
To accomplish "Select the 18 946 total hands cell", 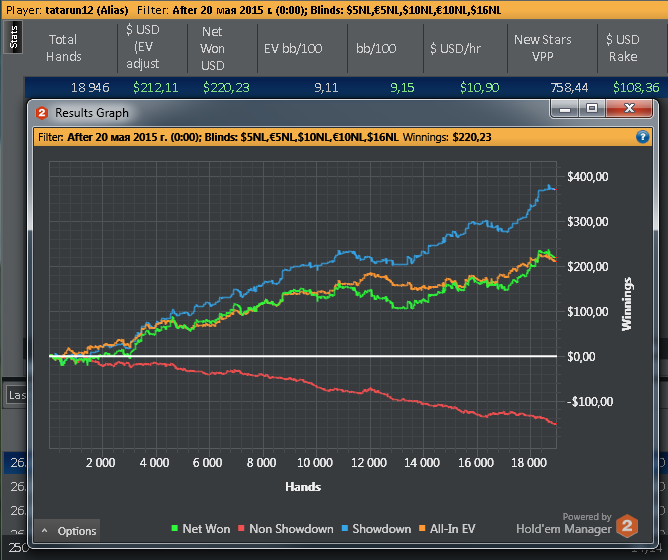I will (x=90, y=88).
